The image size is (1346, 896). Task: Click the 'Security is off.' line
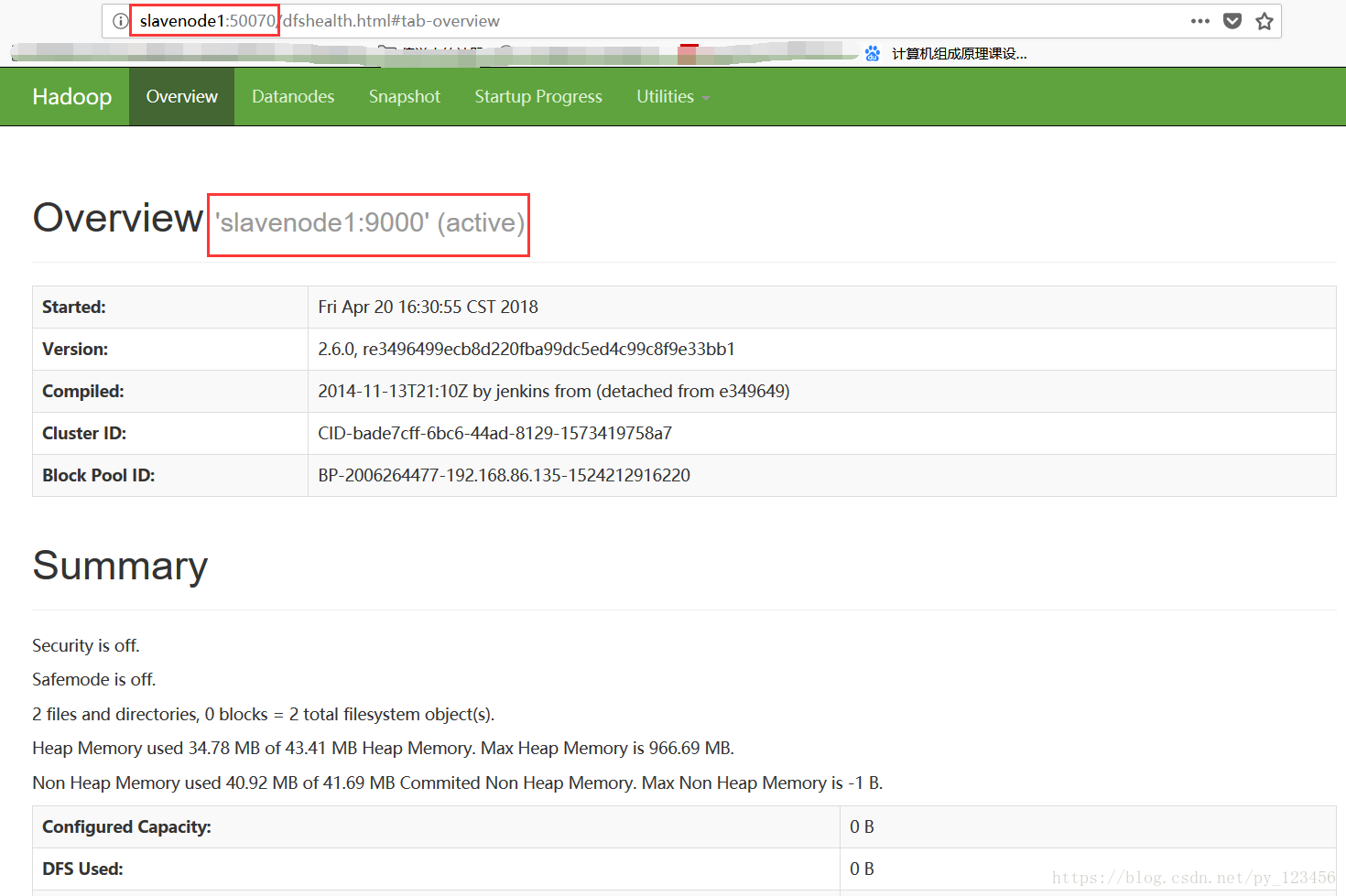(86, 645)
